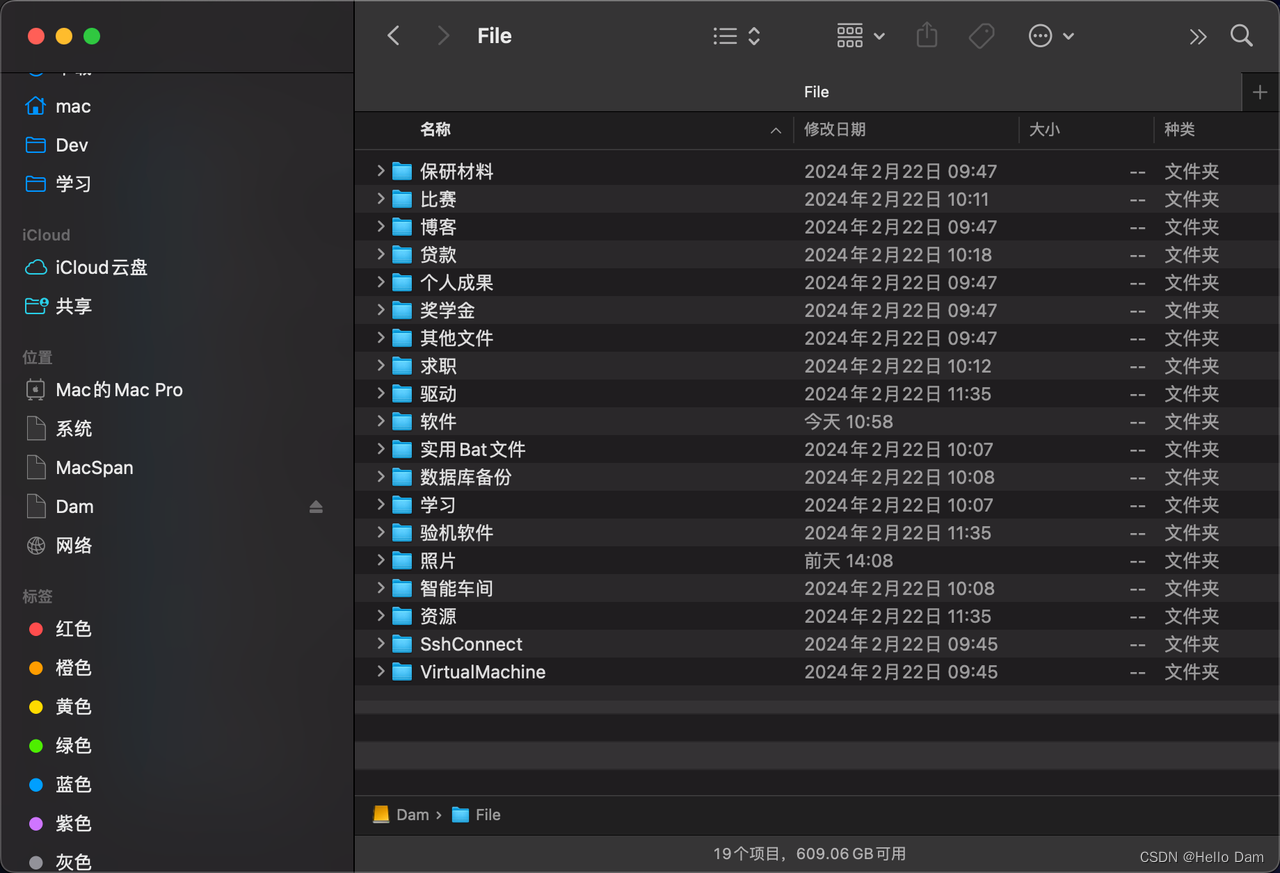
Task: Open the list view switcher
Action: click(x=737, y=36)
